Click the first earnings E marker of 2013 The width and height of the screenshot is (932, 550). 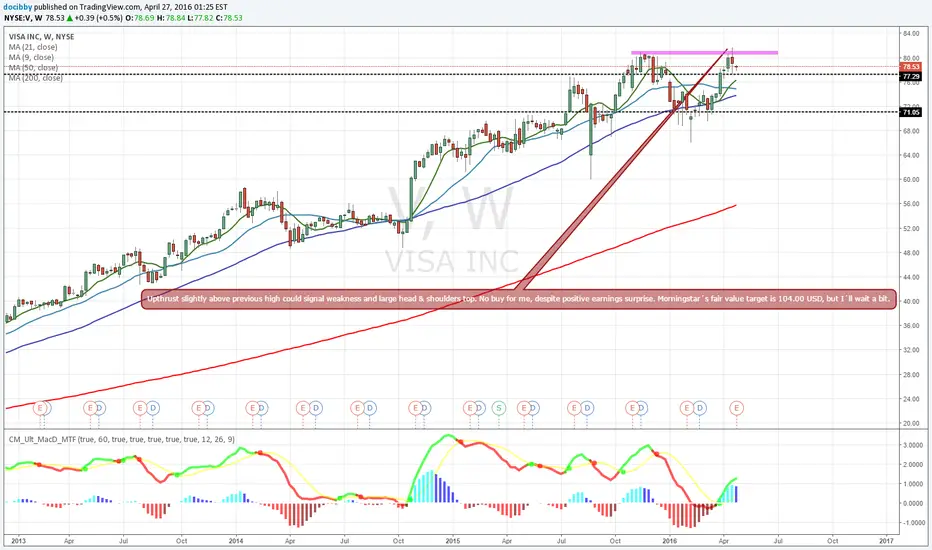[40, 408]
